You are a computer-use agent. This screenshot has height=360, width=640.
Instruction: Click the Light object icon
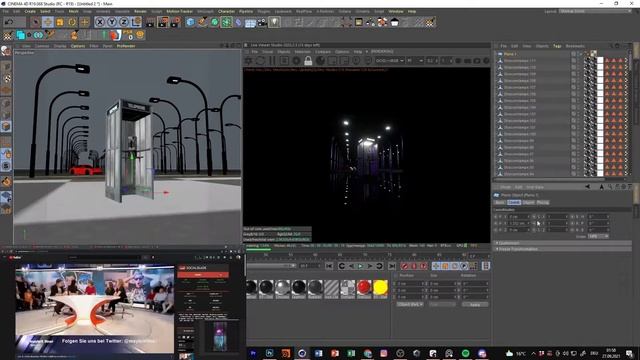(274, 22)
